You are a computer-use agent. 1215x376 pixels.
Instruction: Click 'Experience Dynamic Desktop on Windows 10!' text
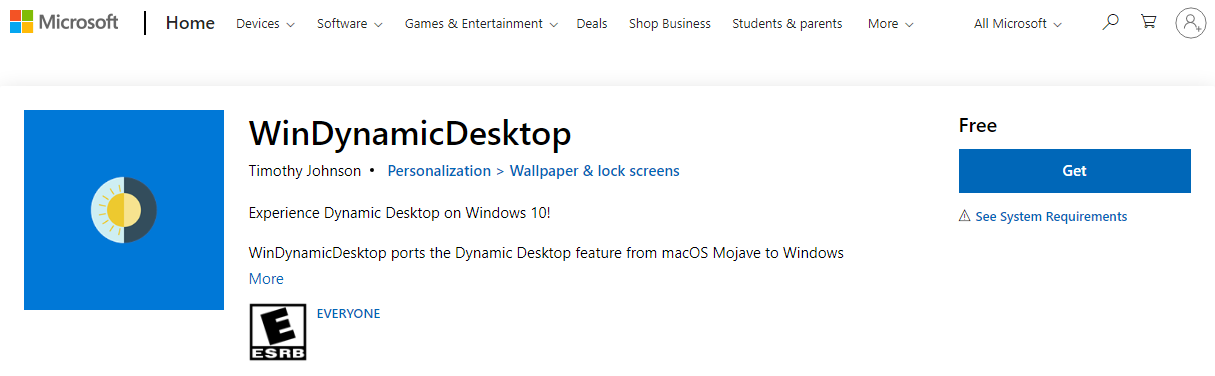[400, 213]
